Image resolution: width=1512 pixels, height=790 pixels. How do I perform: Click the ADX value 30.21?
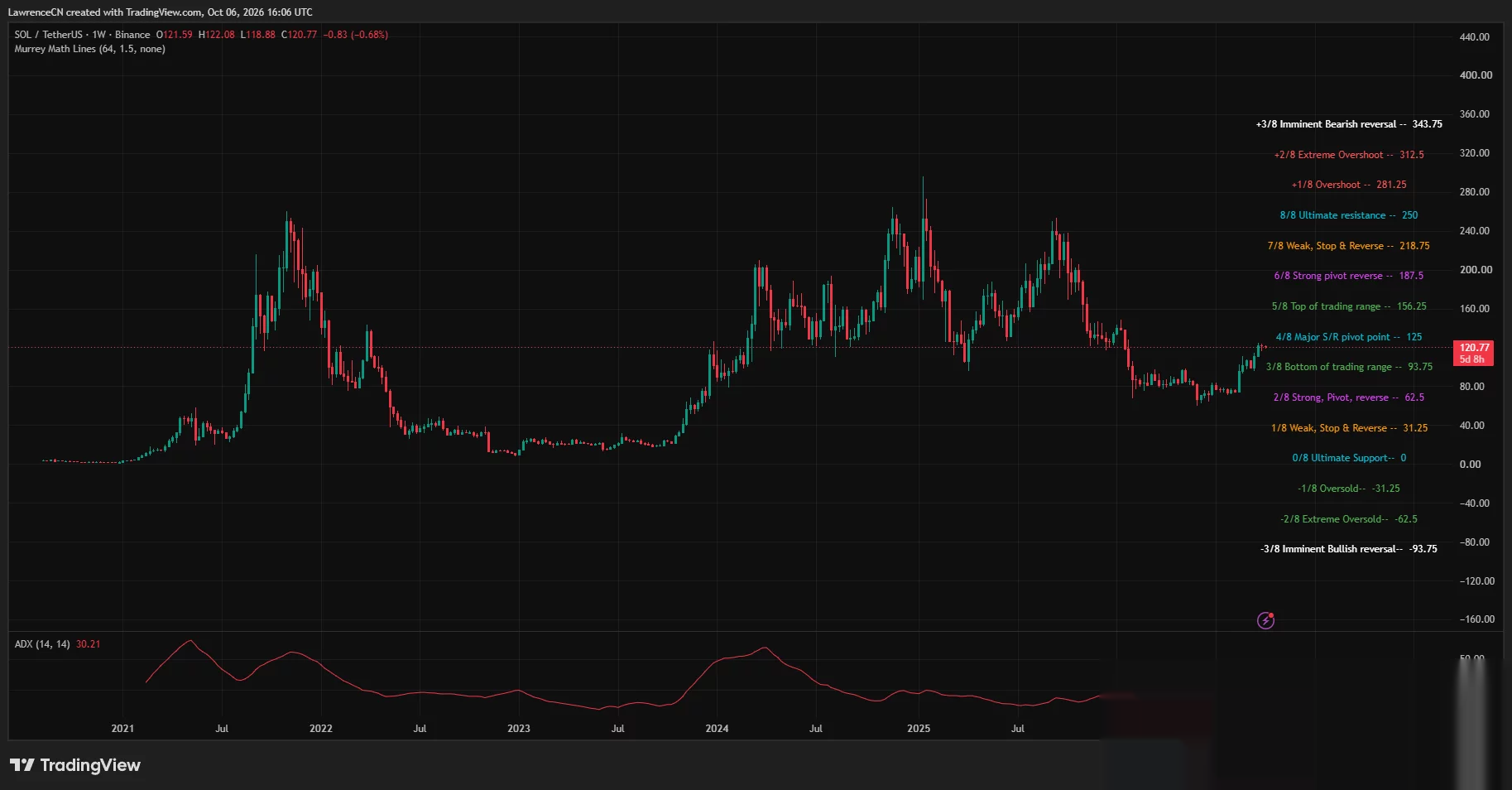tap(88, 644)
